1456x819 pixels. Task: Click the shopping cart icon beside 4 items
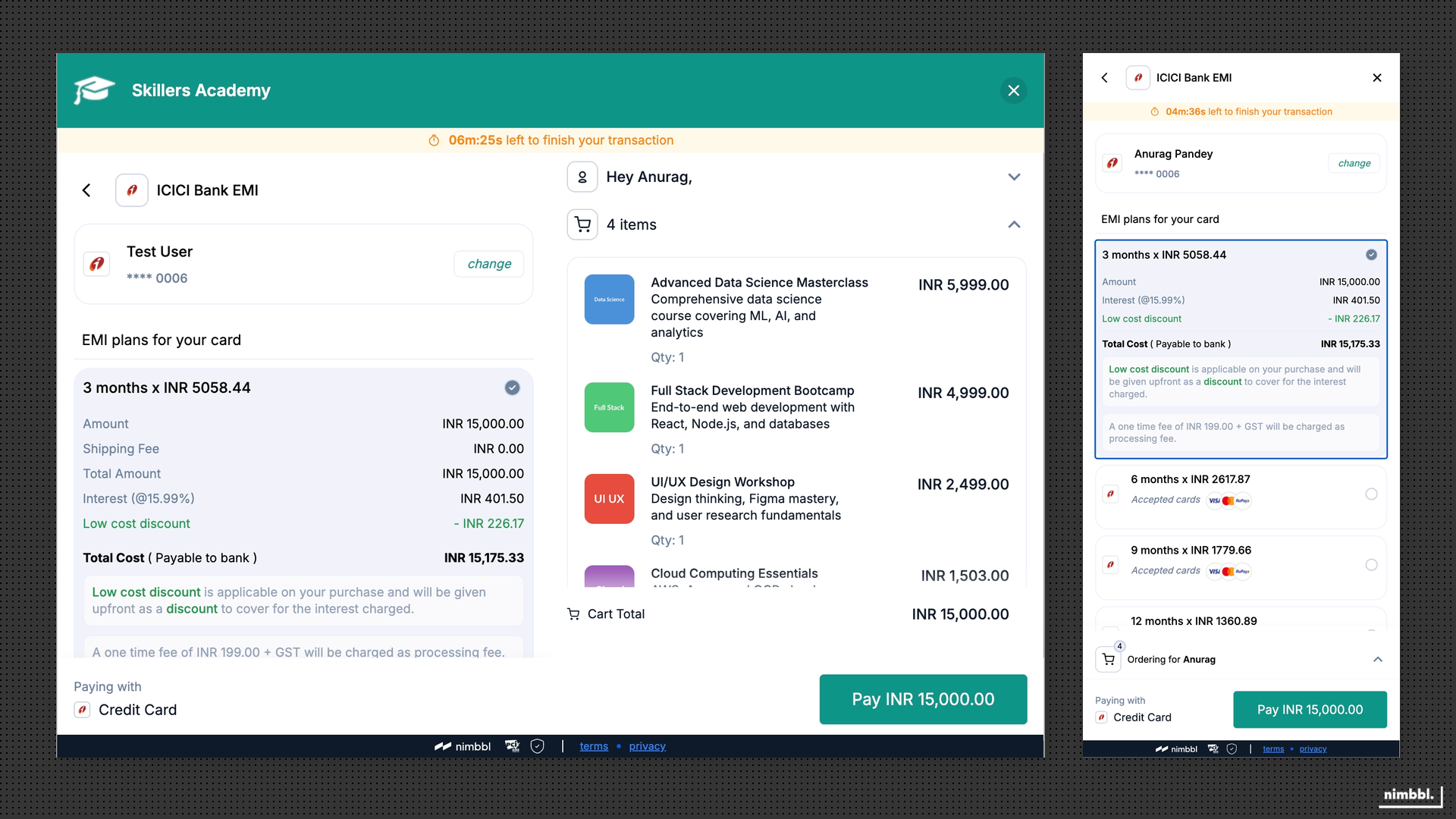tap(582, 224)
